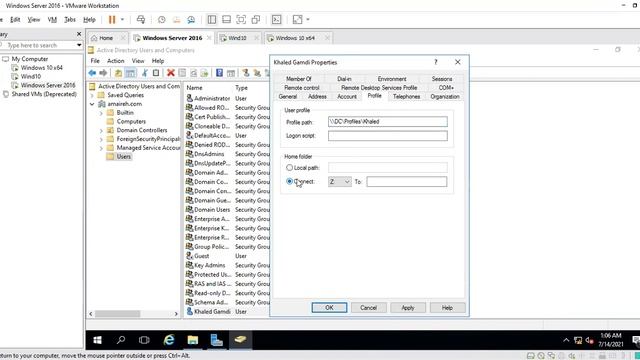Viewport: 640px width, 360px height.
Task: Open the VM menu in VMware
Action: 52,20
